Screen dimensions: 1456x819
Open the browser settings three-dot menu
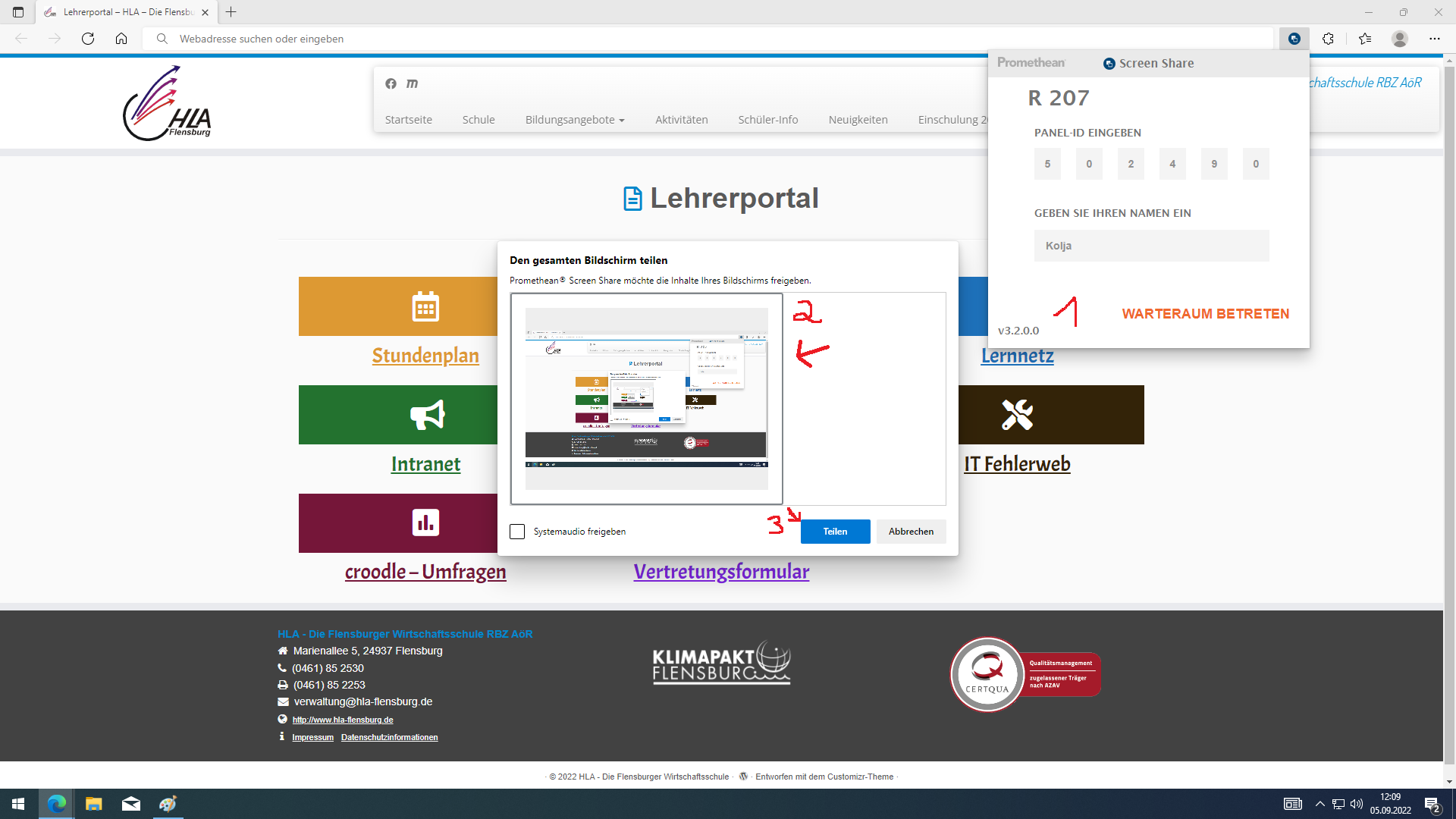pyautogui.click(x=1434, y=39)
